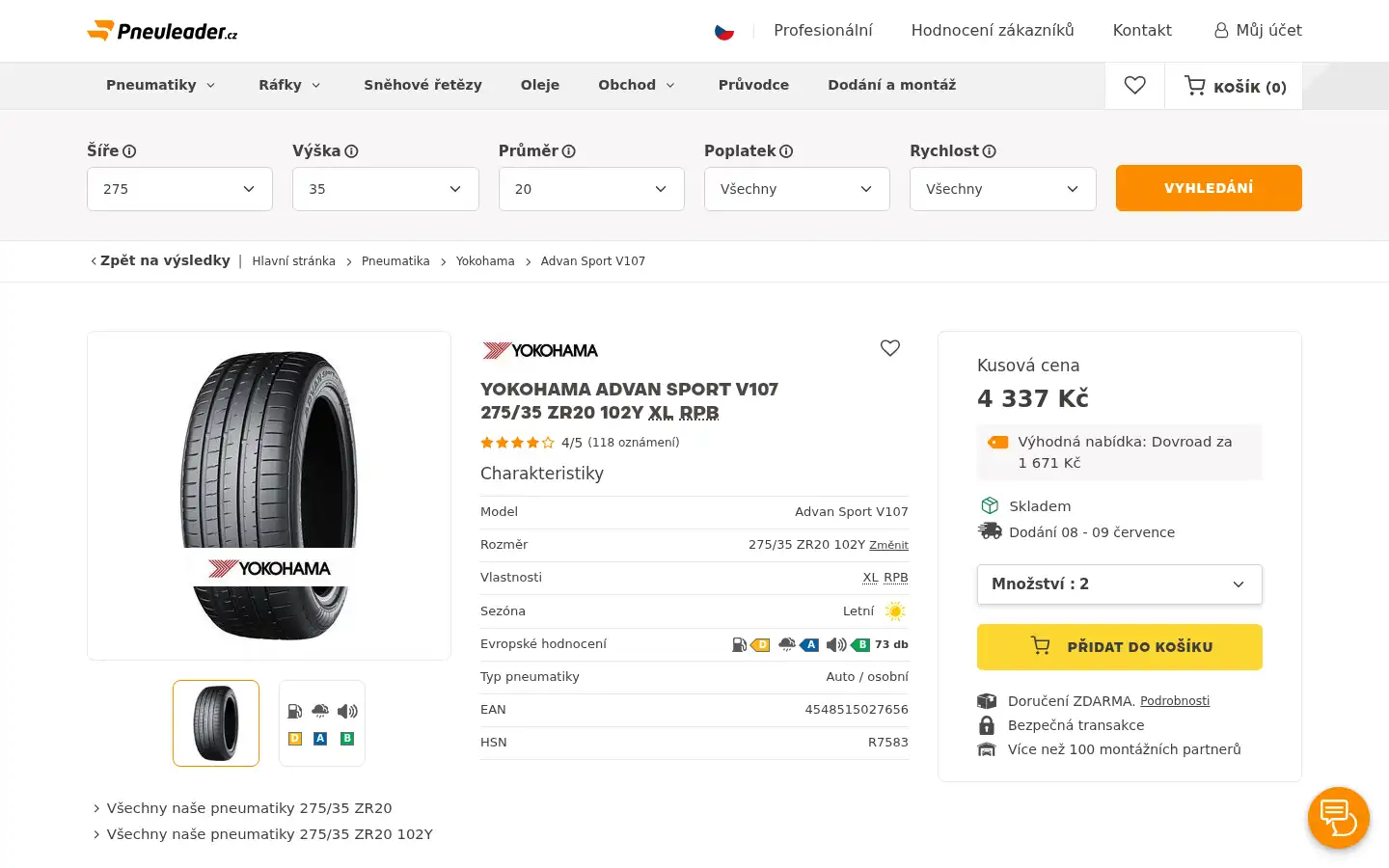Open Všechny naše pneumatiky 275/35 ZR20 102Y link

click(270, 834)
